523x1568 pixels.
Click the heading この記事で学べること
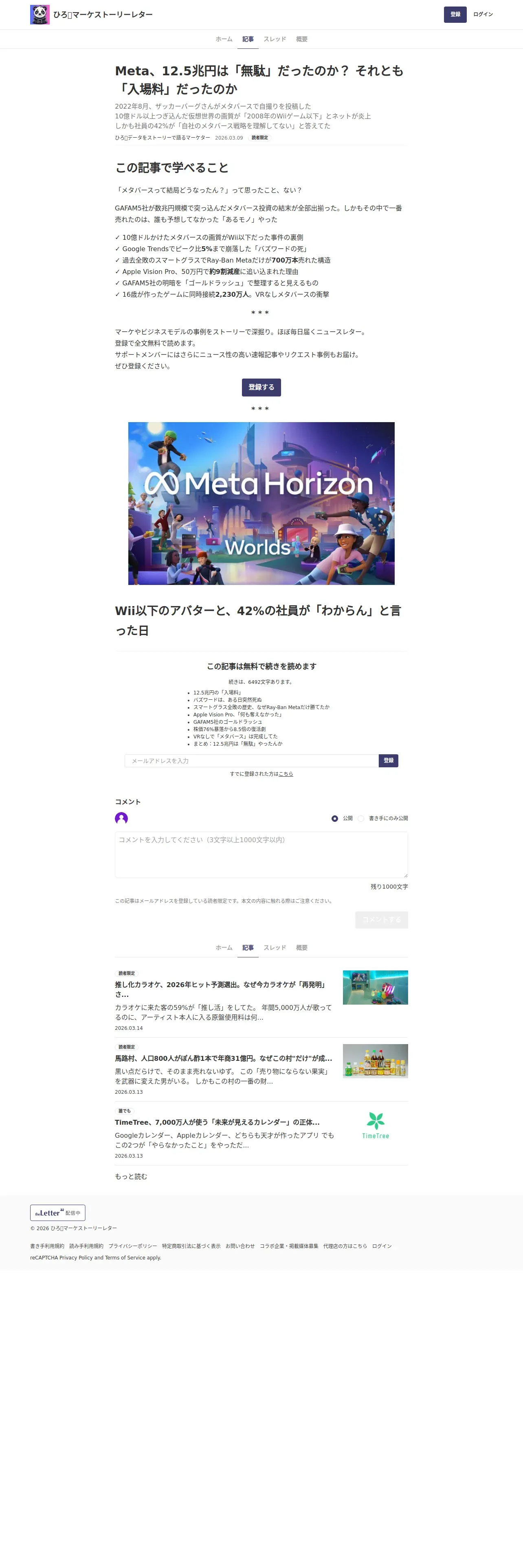coord(172,168)
